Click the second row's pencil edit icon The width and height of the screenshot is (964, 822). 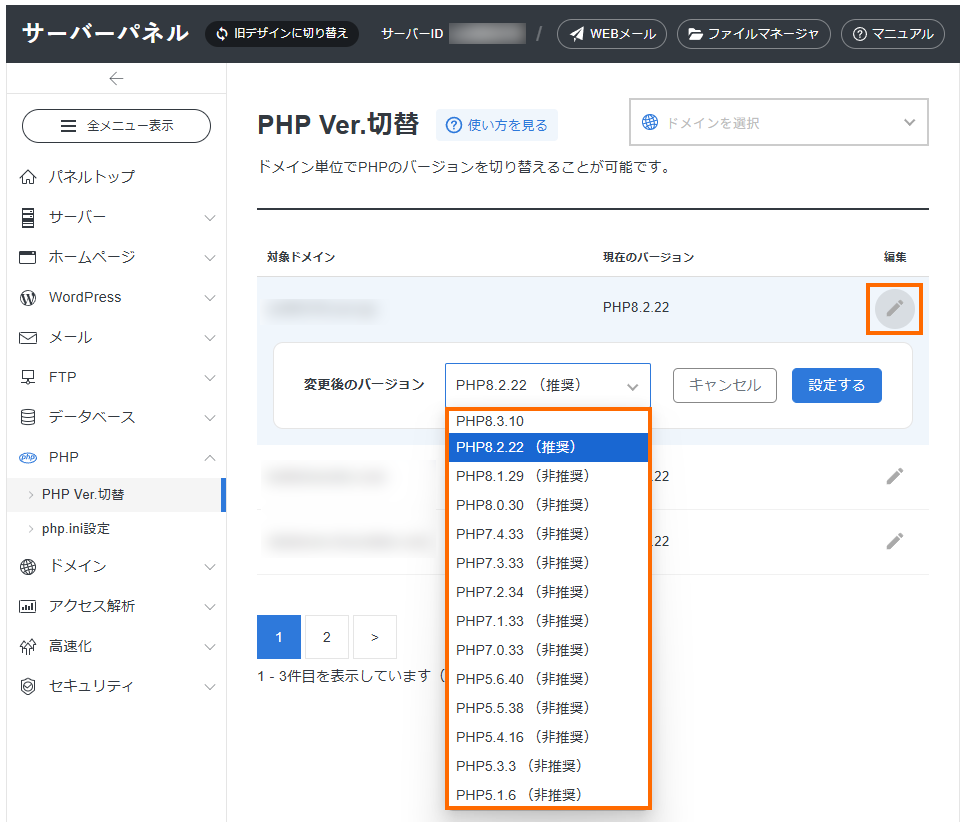point(895,476)
